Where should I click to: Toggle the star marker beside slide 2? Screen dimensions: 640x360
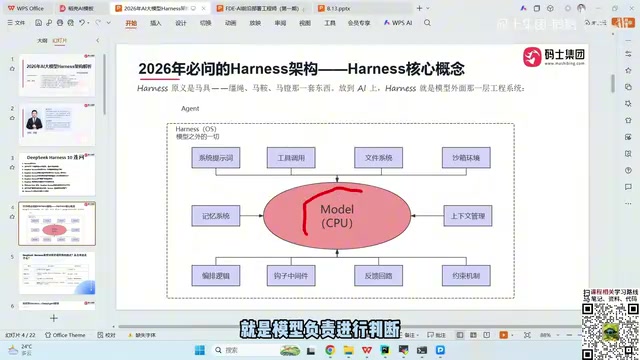[12, 118]
